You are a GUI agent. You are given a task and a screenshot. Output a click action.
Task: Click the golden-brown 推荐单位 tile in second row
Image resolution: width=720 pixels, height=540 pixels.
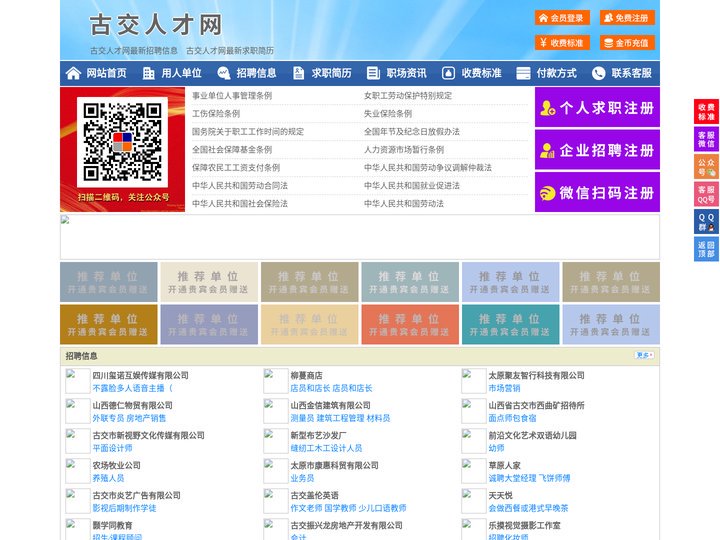(108, 325)
